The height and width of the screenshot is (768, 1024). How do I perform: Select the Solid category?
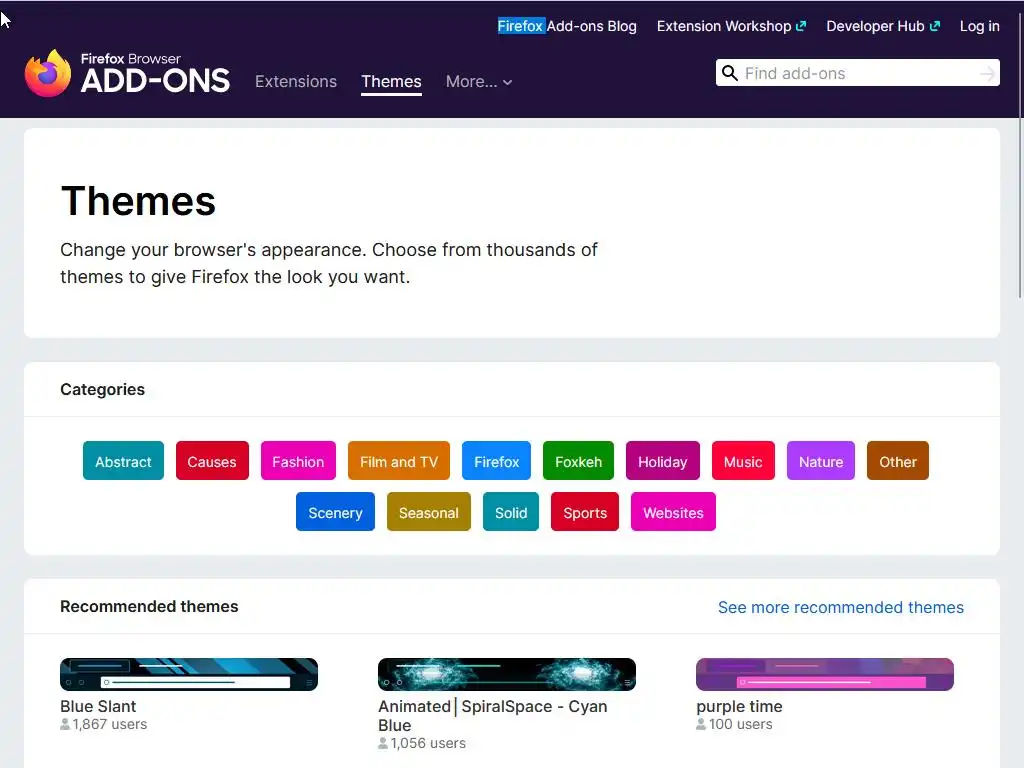point(511,512)
